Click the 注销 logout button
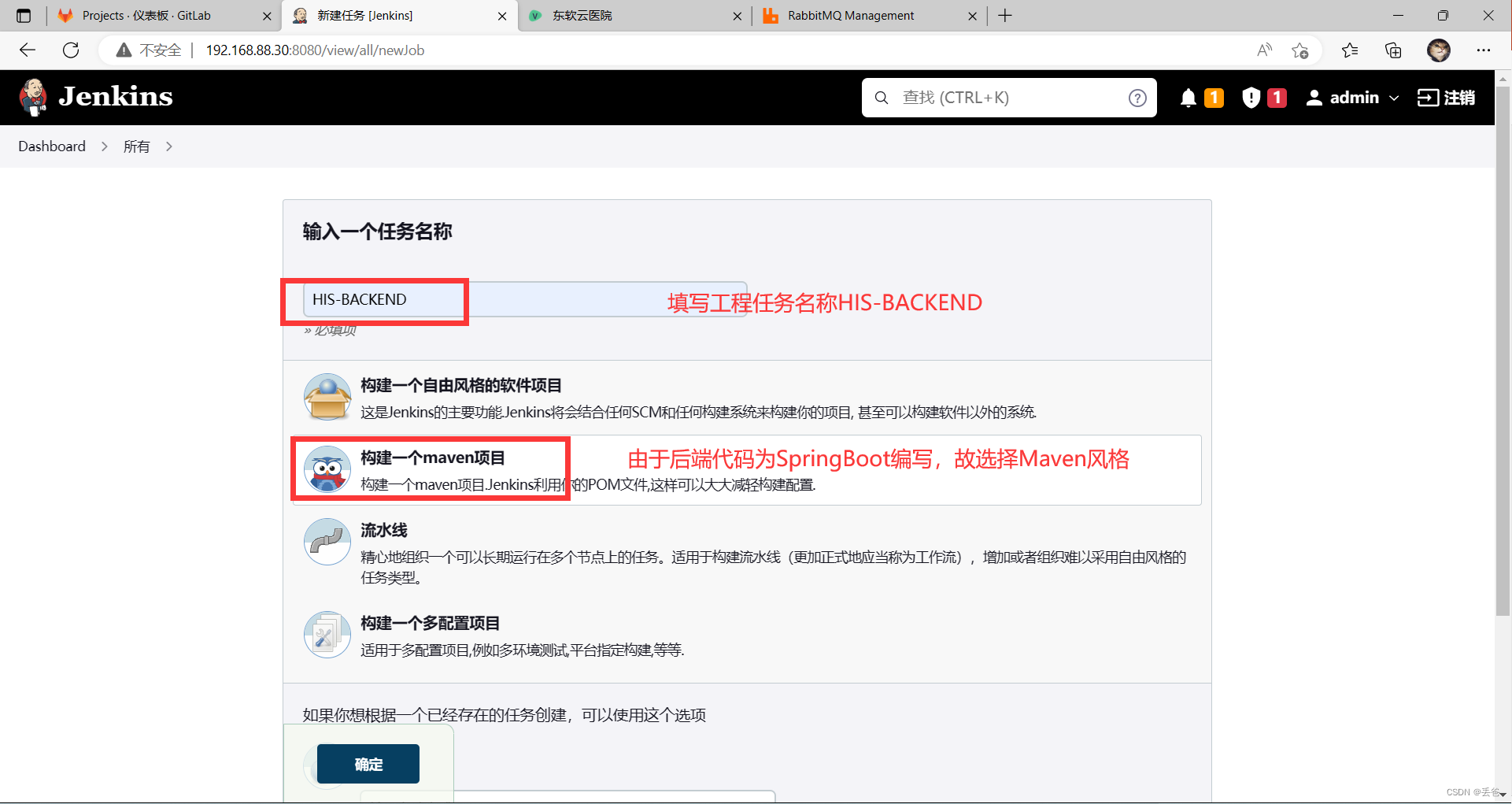 [1446, 98]
